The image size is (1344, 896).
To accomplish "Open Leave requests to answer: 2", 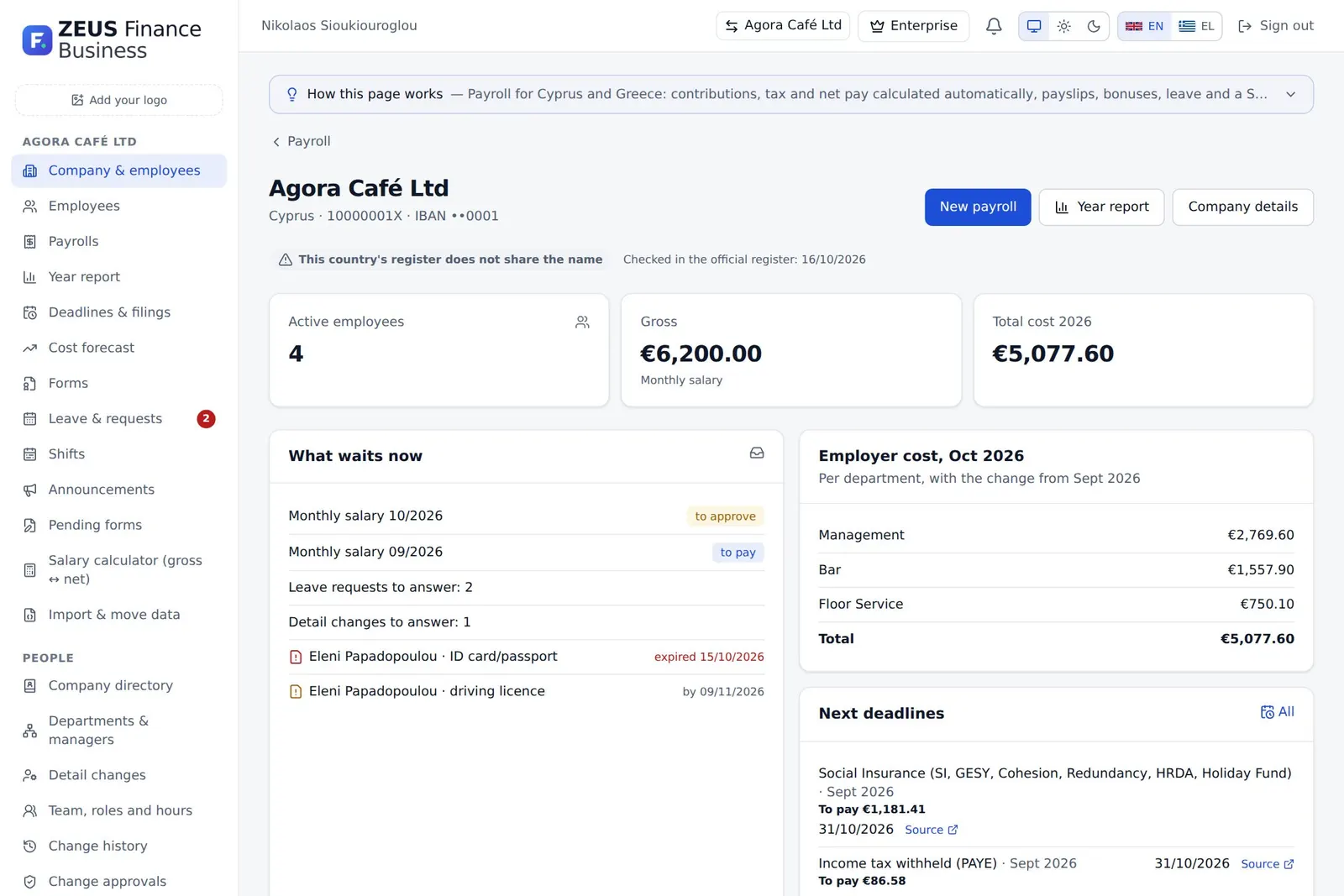I will click(x=526, y=588).
